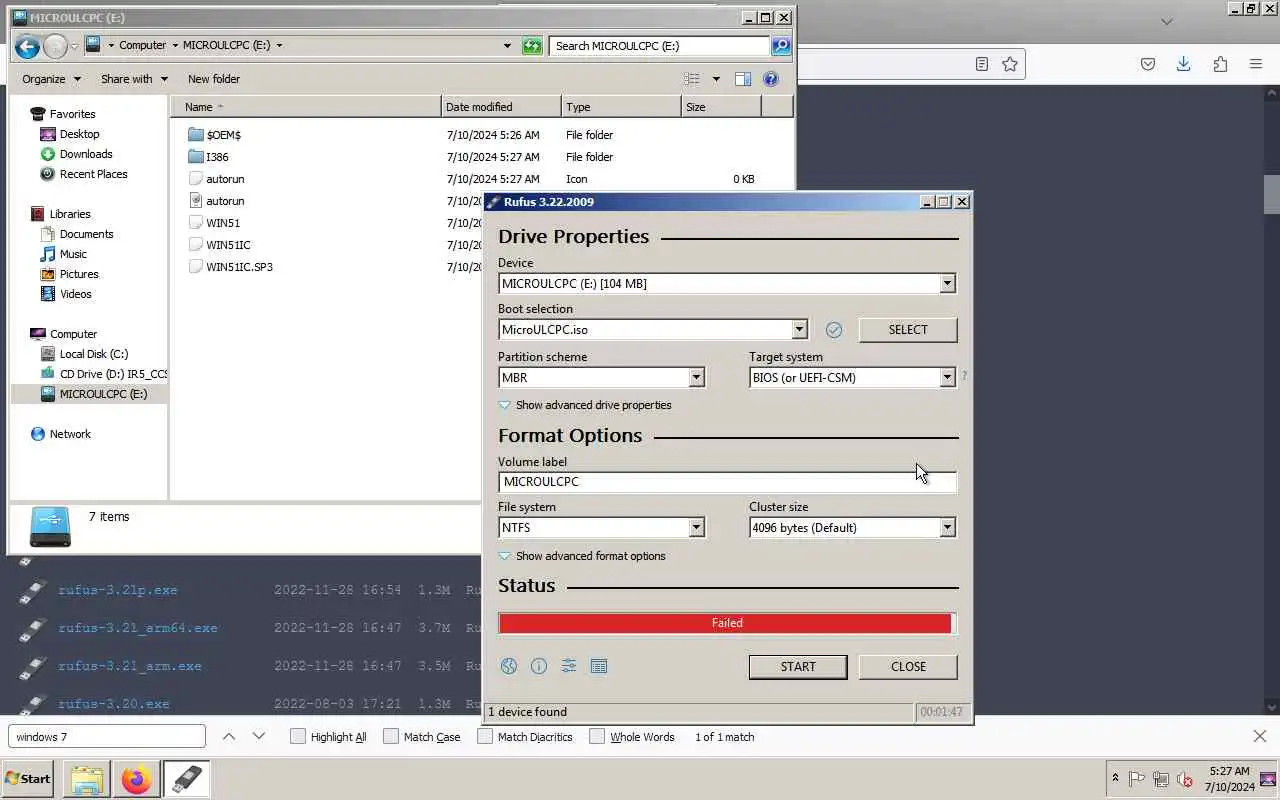This screenshot has height=800, width=1280.
Task: Click the Volume label input field
Action: pyautogui.click(x=727, y=482)
